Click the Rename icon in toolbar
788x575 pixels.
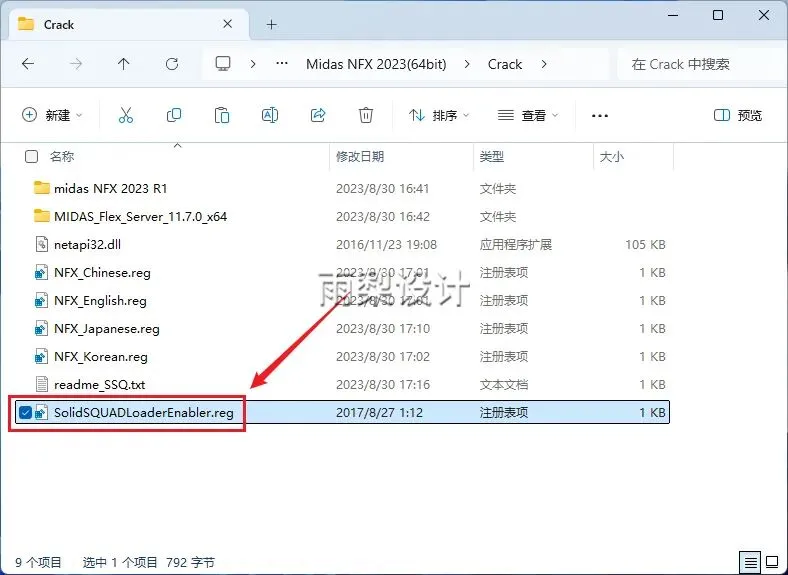tap(270, 115)
